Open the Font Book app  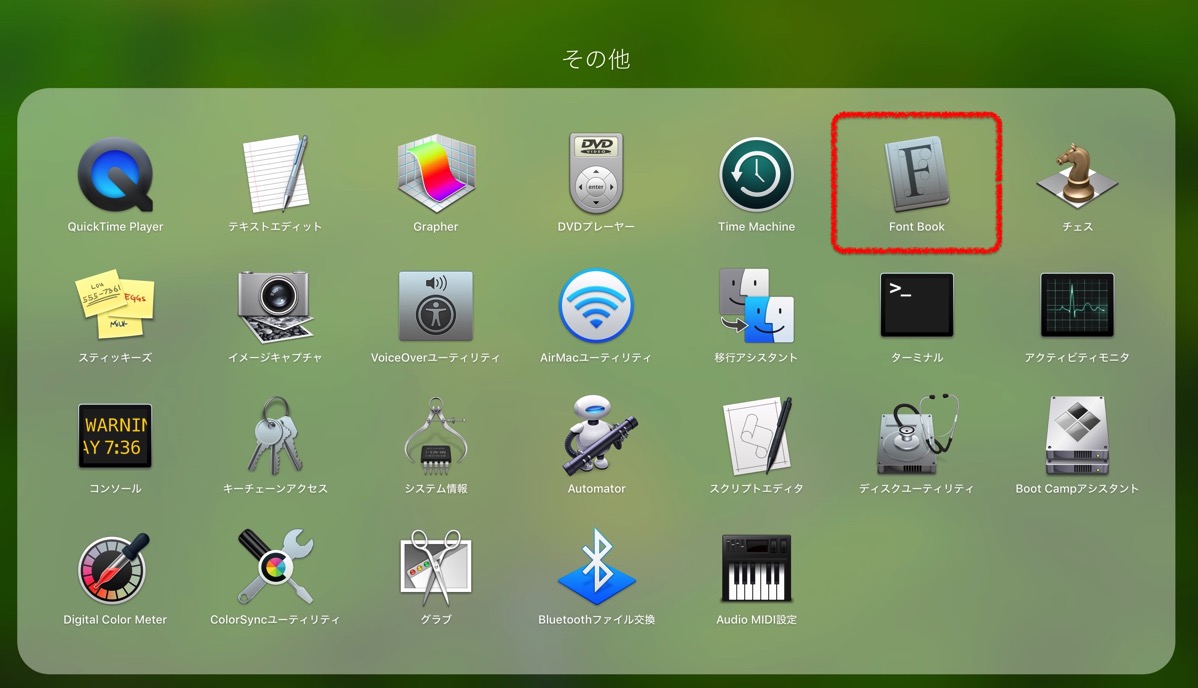point(917,174)
